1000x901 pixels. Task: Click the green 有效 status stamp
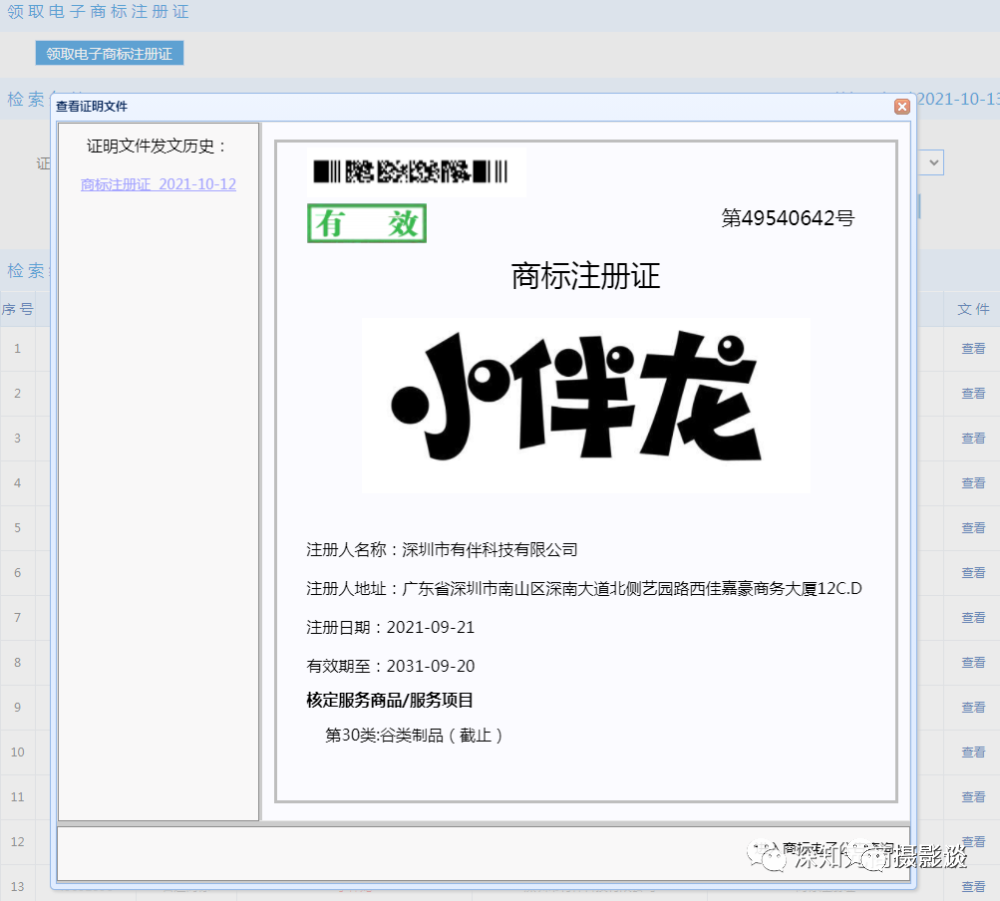[x=367, y=223]
